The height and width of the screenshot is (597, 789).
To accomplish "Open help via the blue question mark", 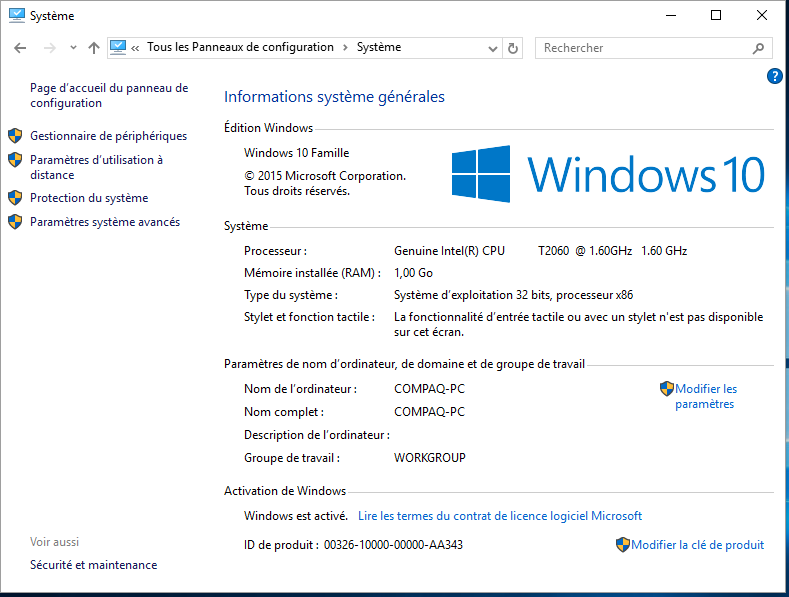I will [774, 76].
